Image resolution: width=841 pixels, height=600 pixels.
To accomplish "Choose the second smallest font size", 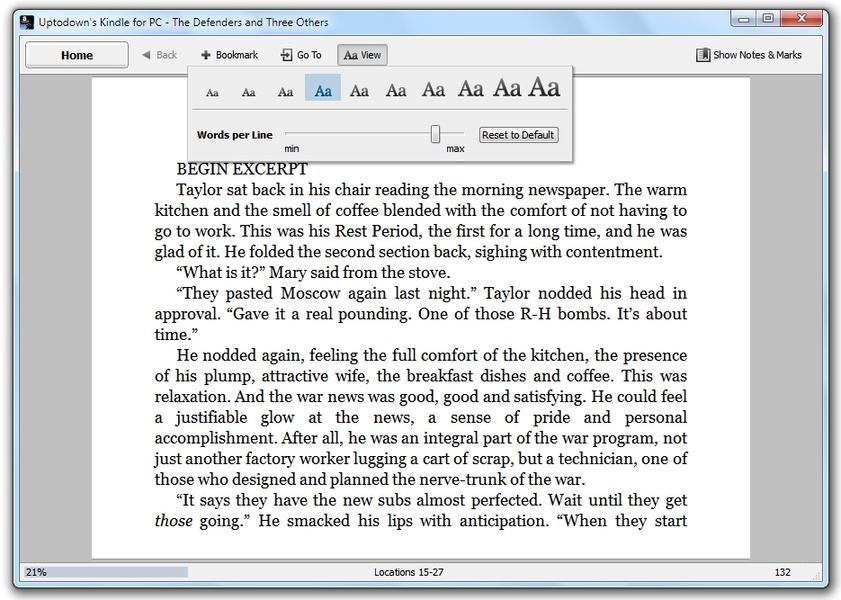I will [x=249, y=91].
